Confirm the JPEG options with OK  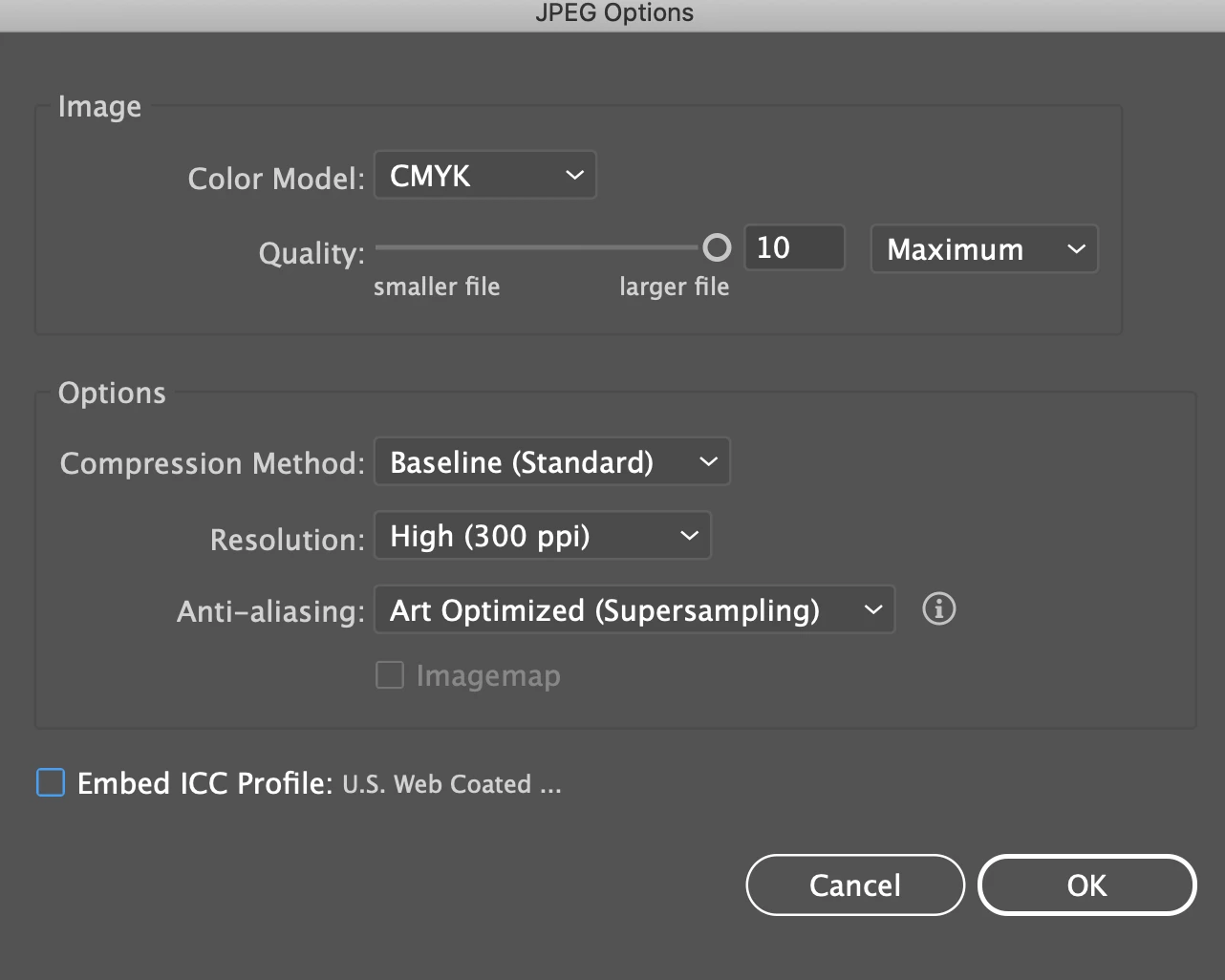(x=1086, y=885)
